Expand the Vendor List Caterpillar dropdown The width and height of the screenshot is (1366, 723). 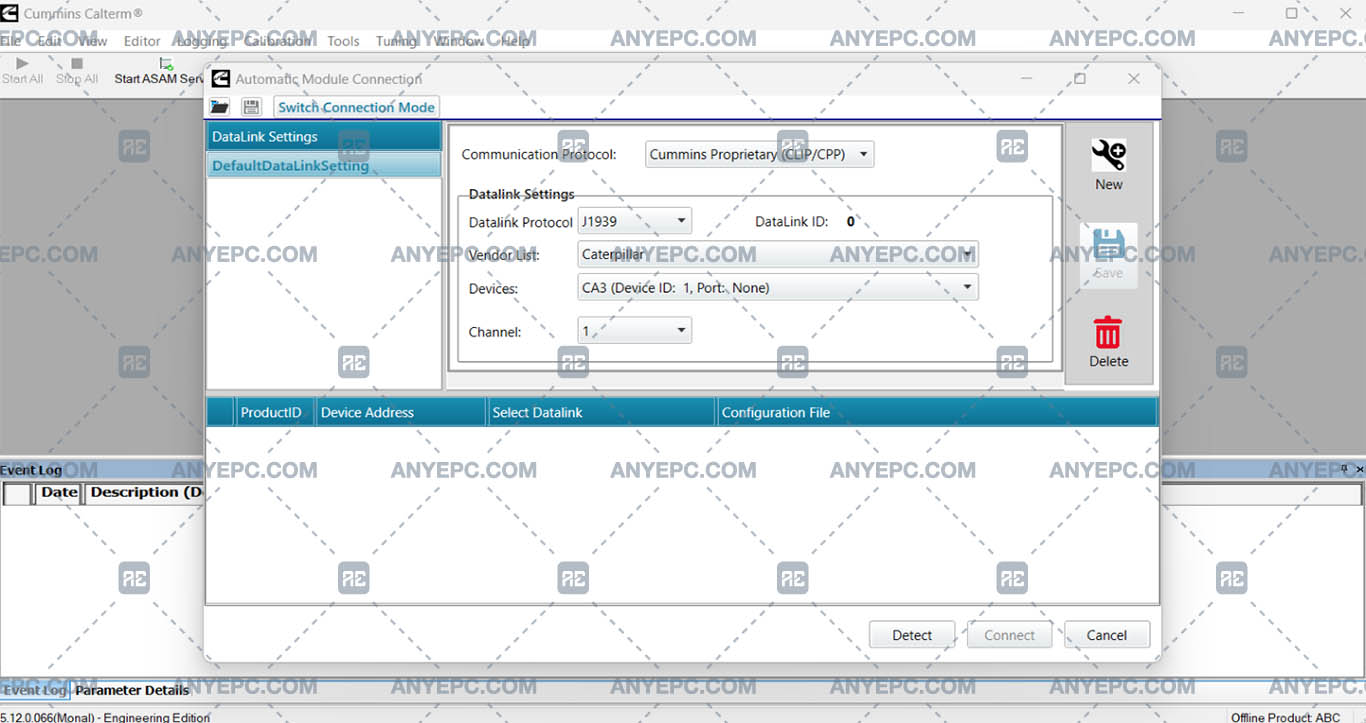(778, 254)
